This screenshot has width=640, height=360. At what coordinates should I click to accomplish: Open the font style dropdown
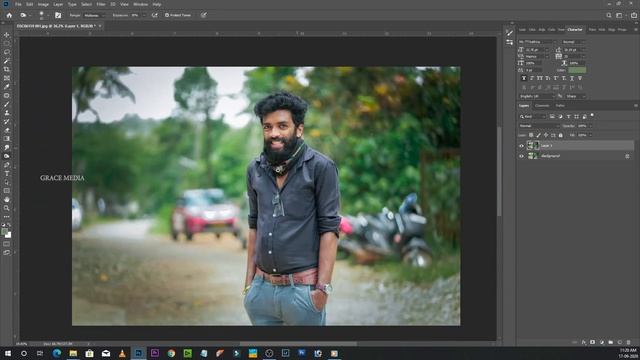573,42
